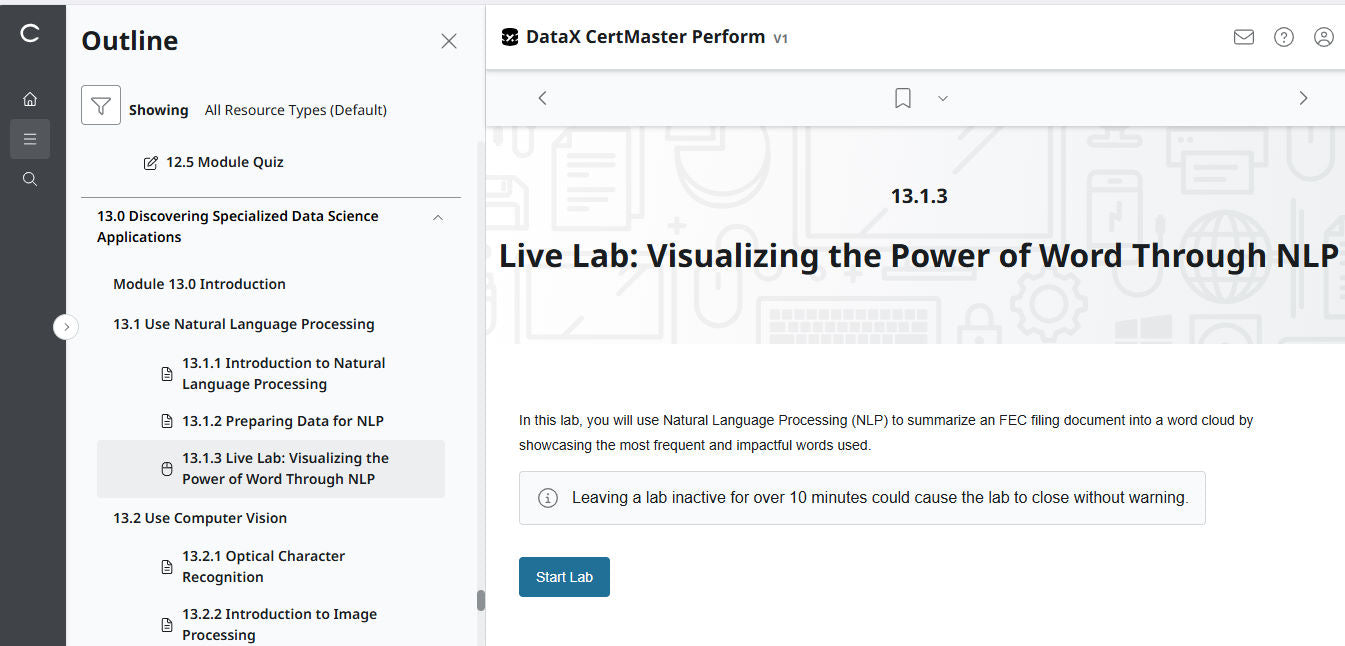The width and height of the screenshot is (1345, 646).
Task: Open your messages via the envelope icon
Action: (x=1243, y=36)
